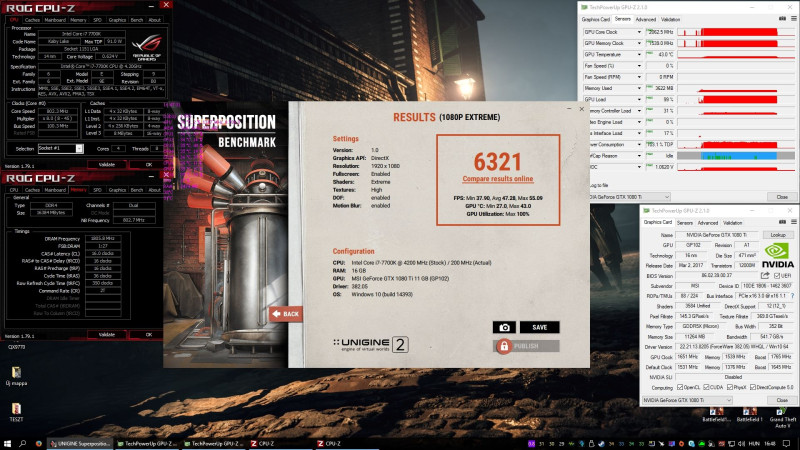Open SPD tab in CPU-Z memory timings window
Viewport: 800px width, 450px height.
[x=97, y=190]
